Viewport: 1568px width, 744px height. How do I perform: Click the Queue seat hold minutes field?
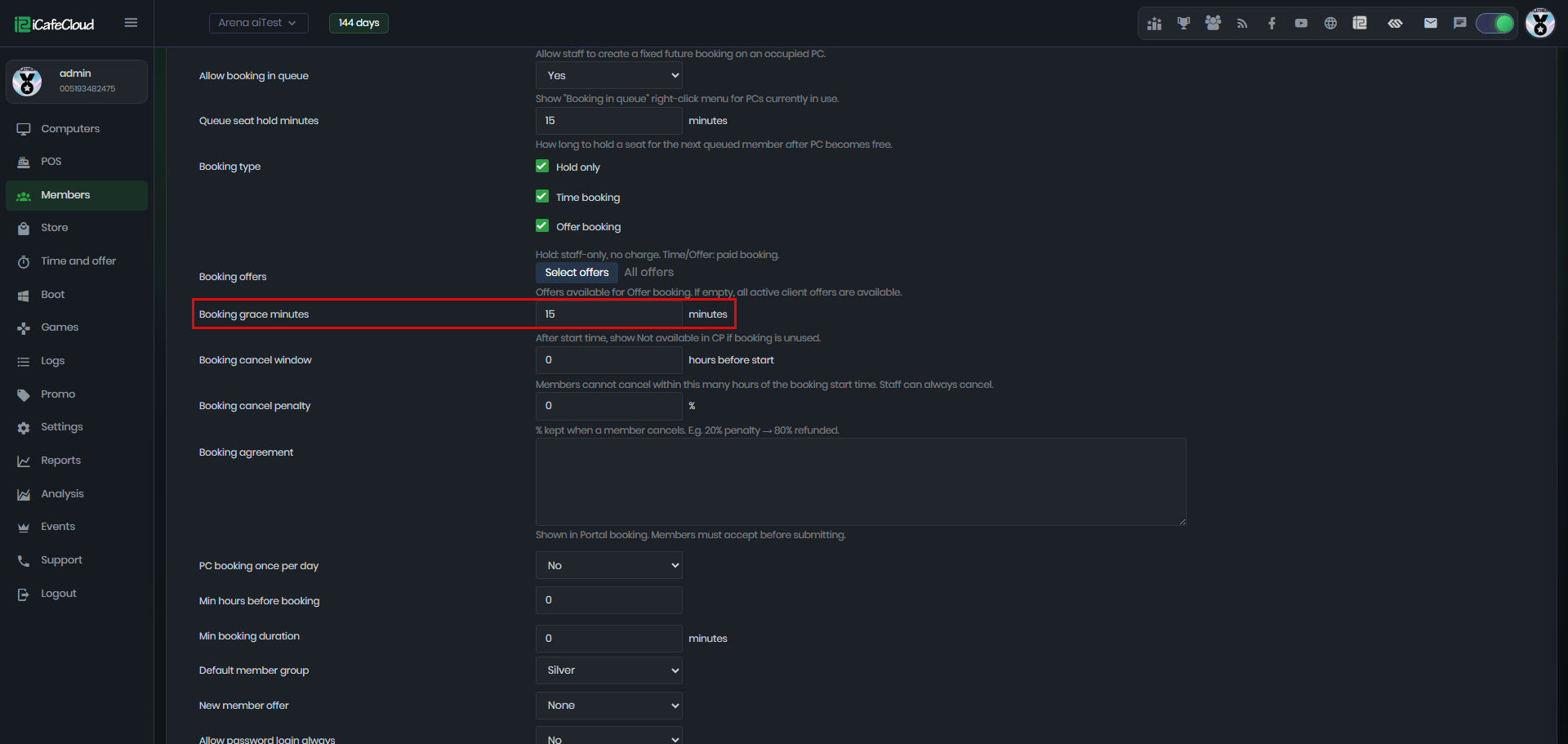point(608,121)
